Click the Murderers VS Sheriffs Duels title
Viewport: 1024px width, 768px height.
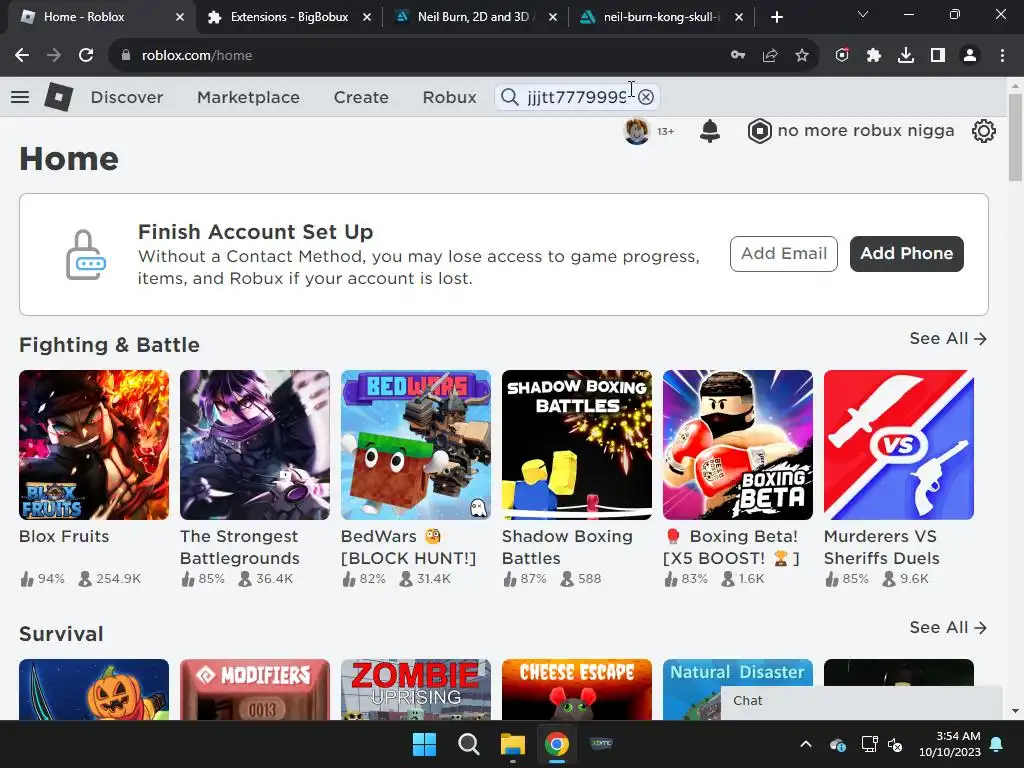(x=882, y=547)
